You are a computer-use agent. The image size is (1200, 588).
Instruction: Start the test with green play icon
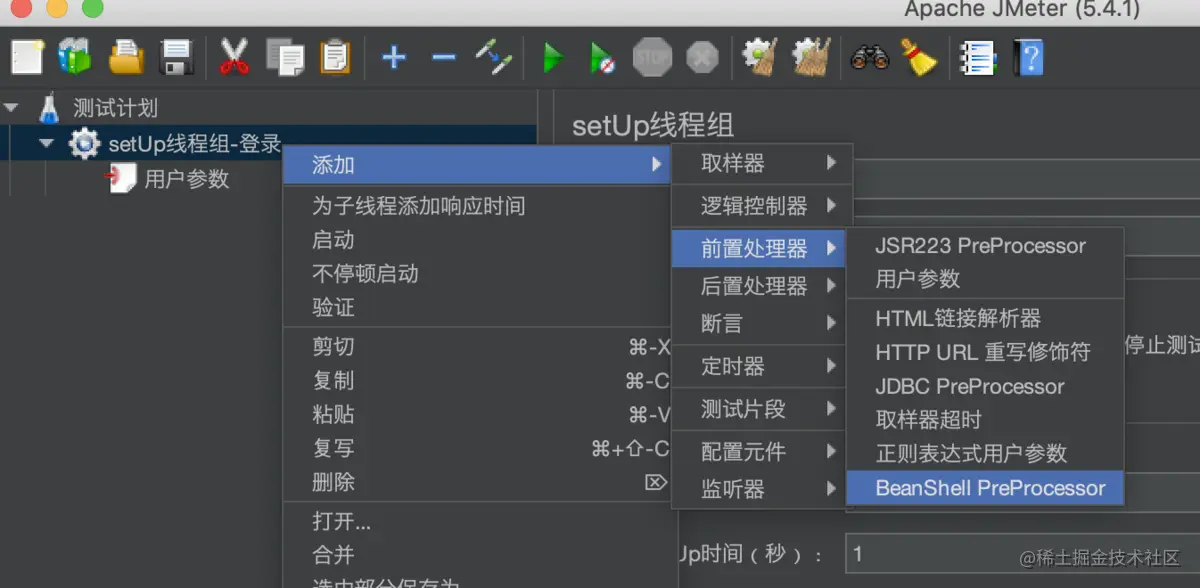(553, 57)
